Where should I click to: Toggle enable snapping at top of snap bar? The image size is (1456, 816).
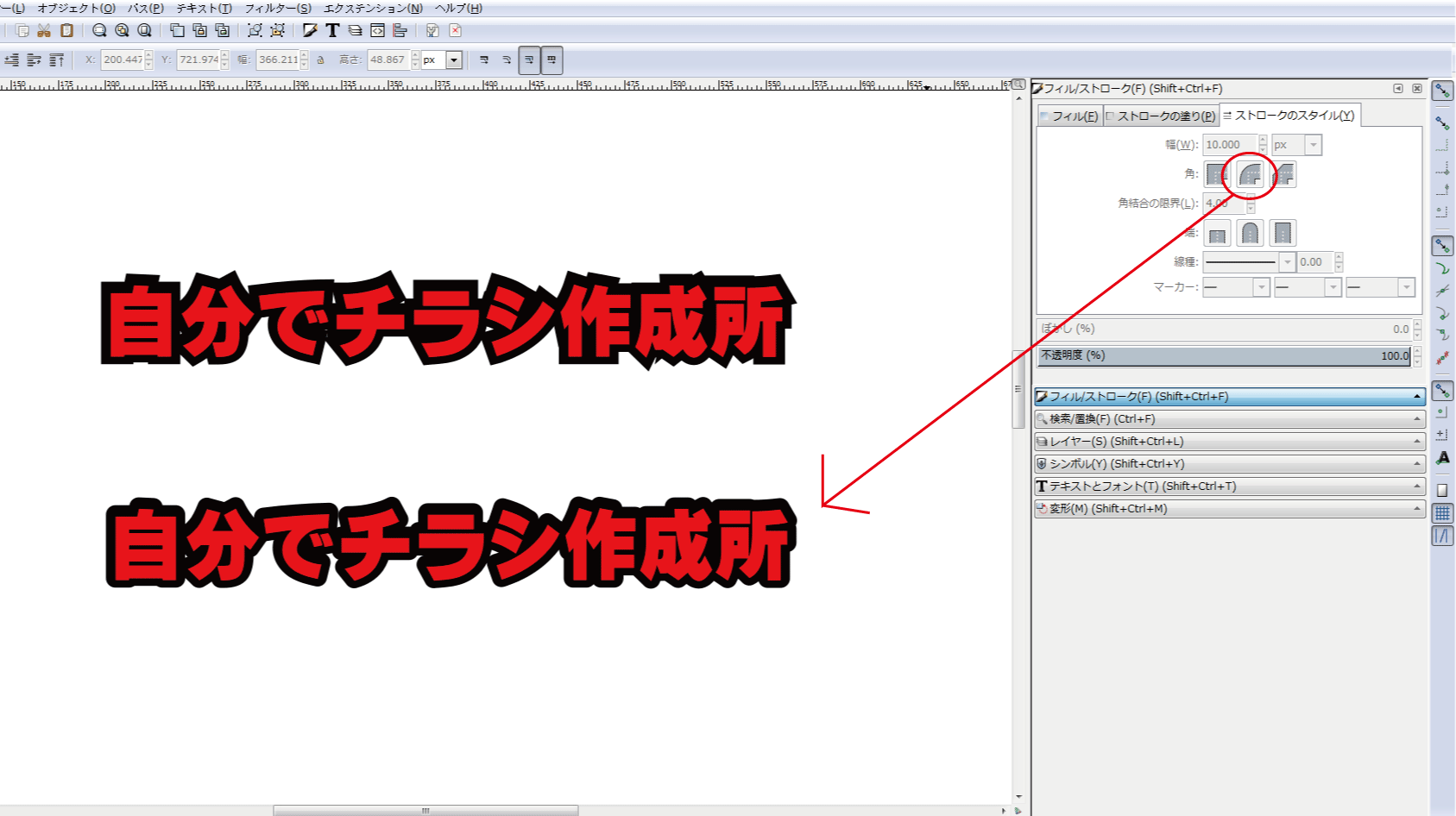pyautogui.click(x=1442, y=91)
